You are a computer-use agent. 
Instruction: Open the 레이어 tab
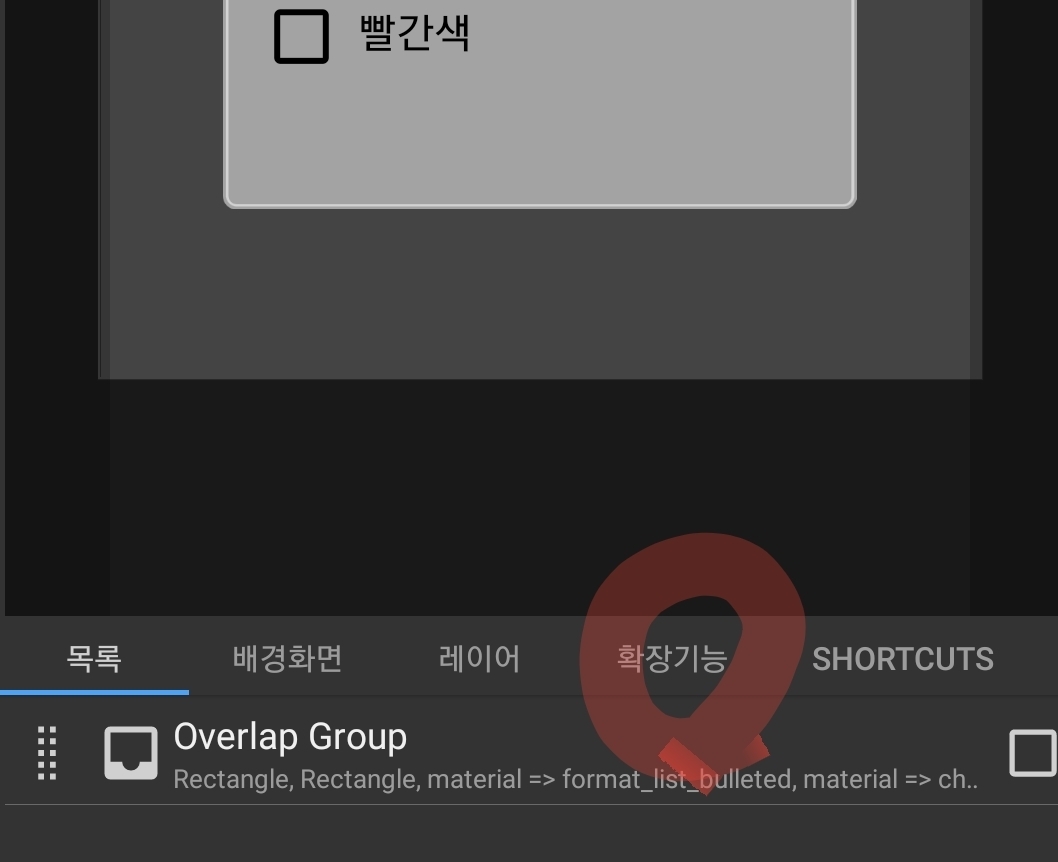click(479, 658)
